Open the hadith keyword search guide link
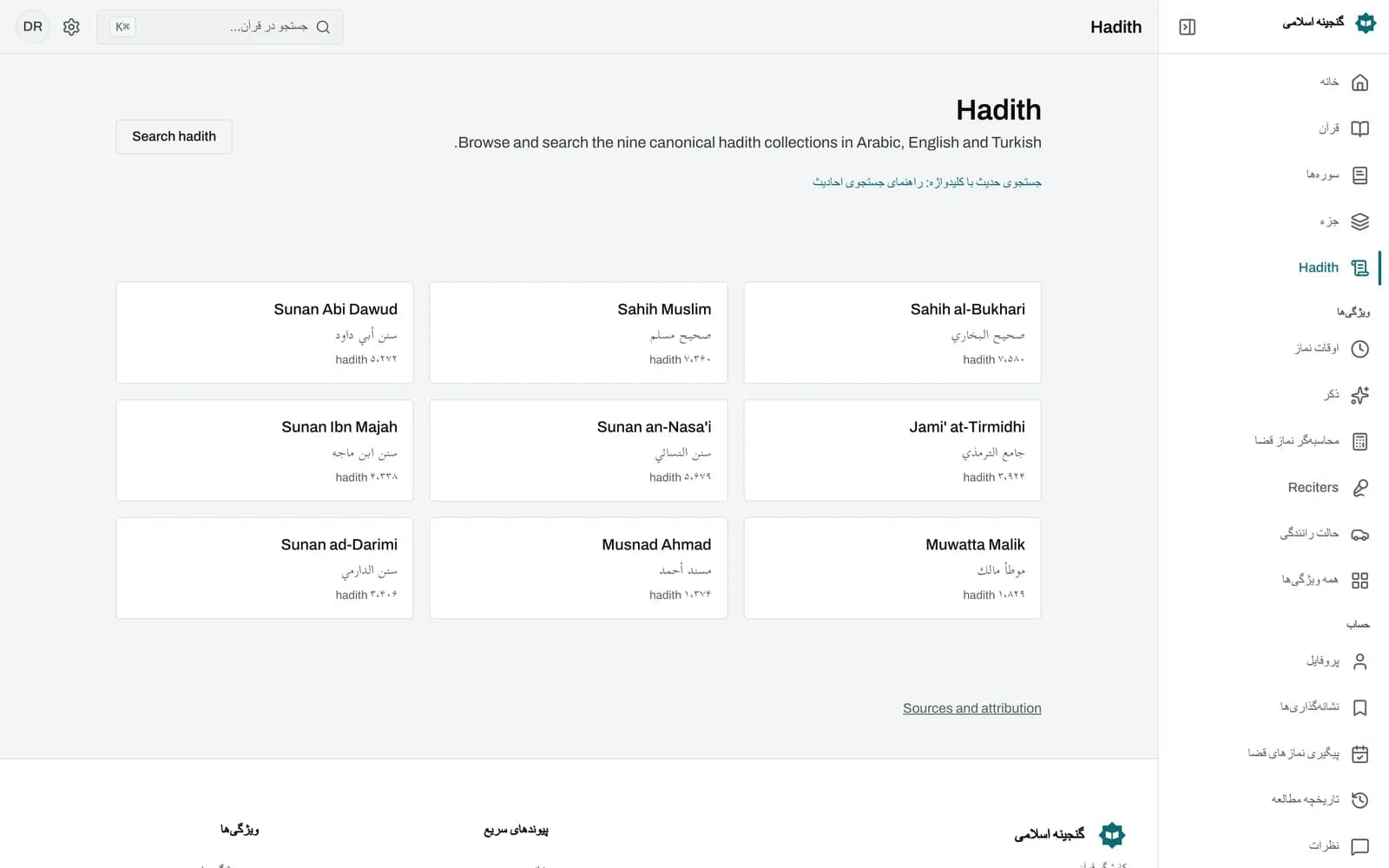This screenshot has width=1389, height=868. click(x=926, y=182)
